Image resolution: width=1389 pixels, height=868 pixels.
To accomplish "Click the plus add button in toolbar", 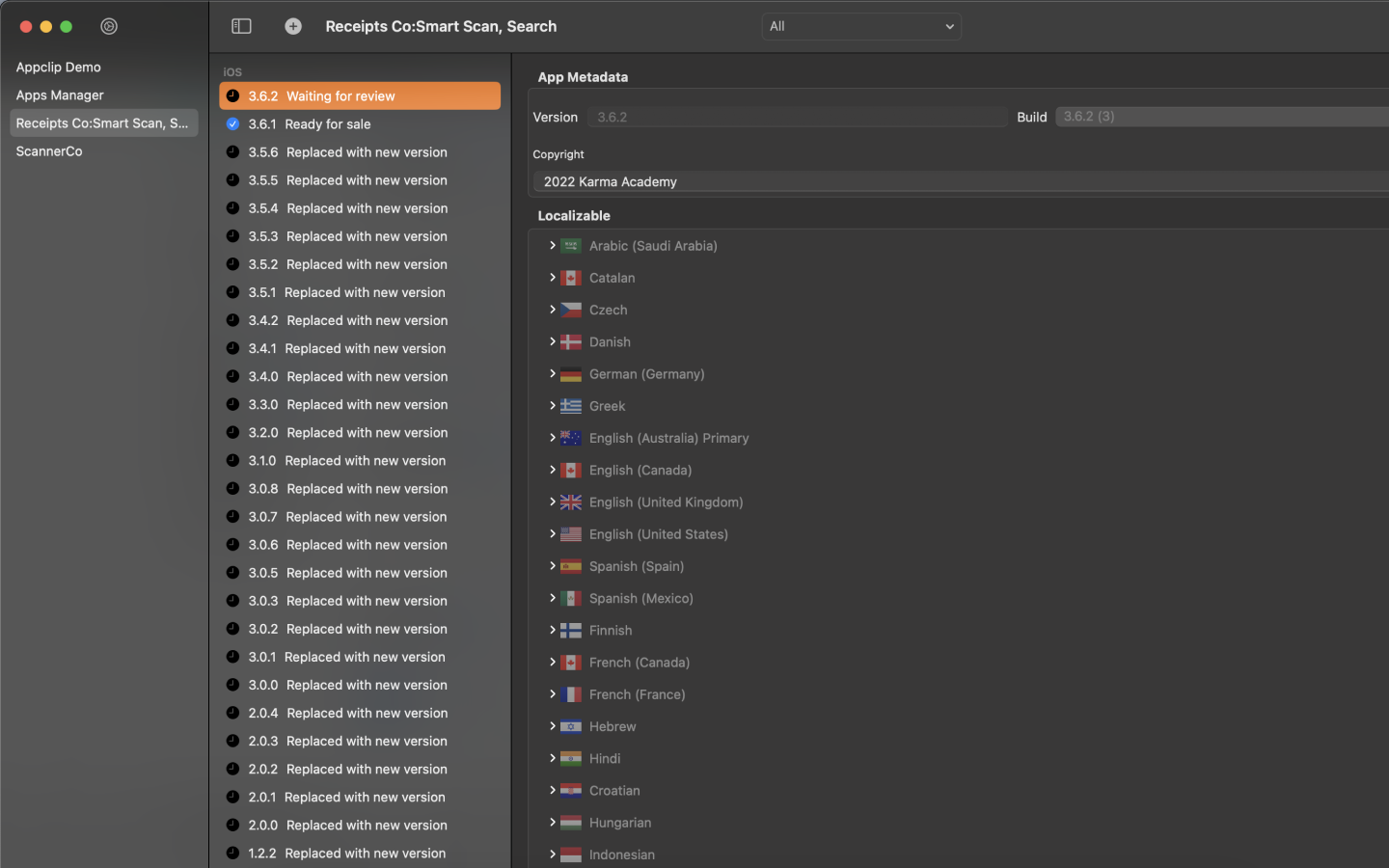I will click(293, 26).
